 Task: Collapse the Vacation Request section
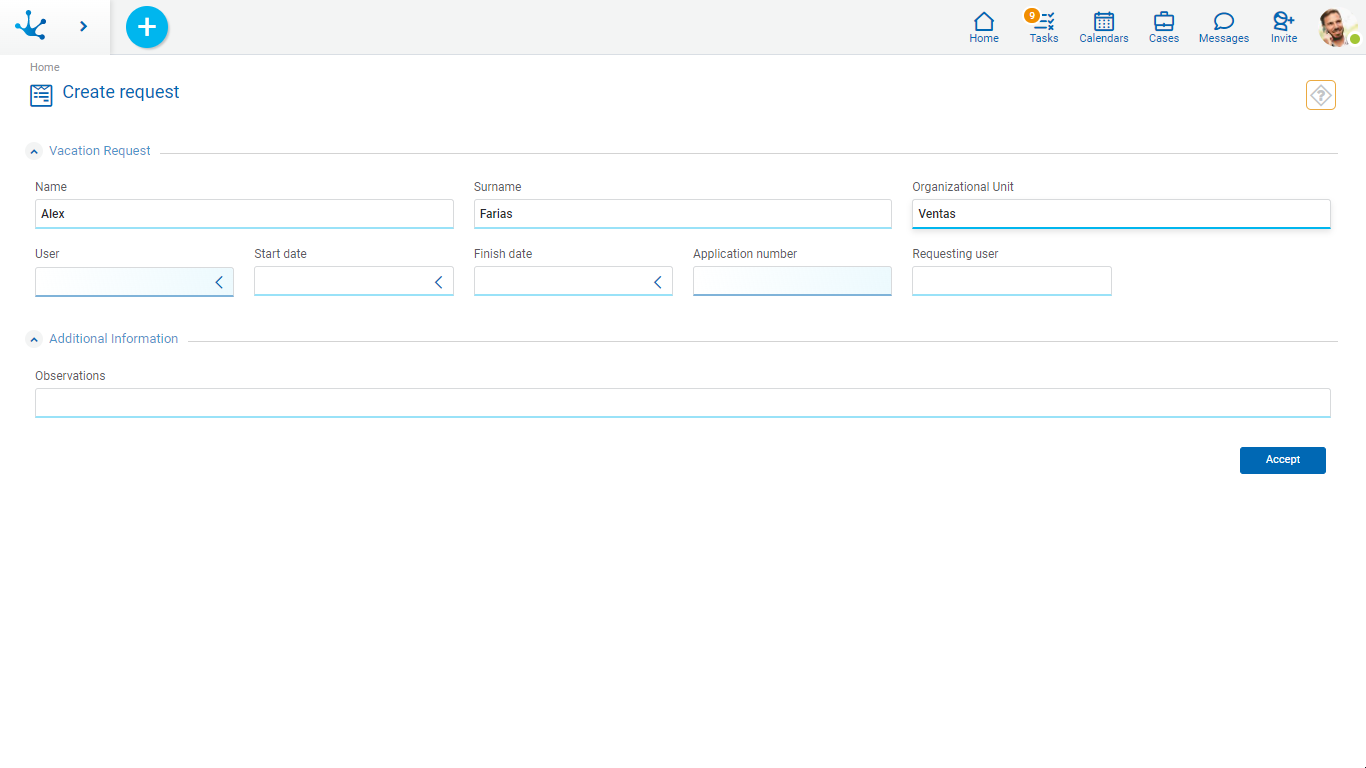tap(35, 152)
